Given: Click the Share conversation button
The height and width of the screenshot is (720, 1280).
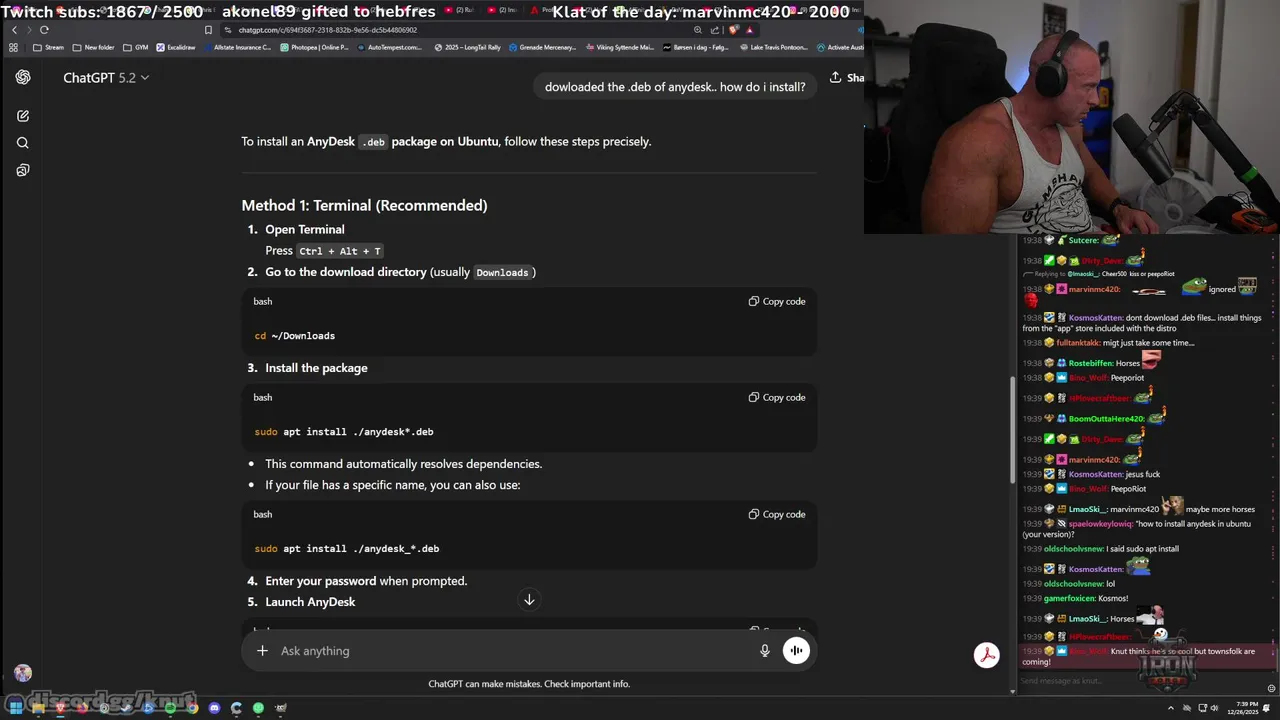Looking at the screenshot, I should pos(846,78).
